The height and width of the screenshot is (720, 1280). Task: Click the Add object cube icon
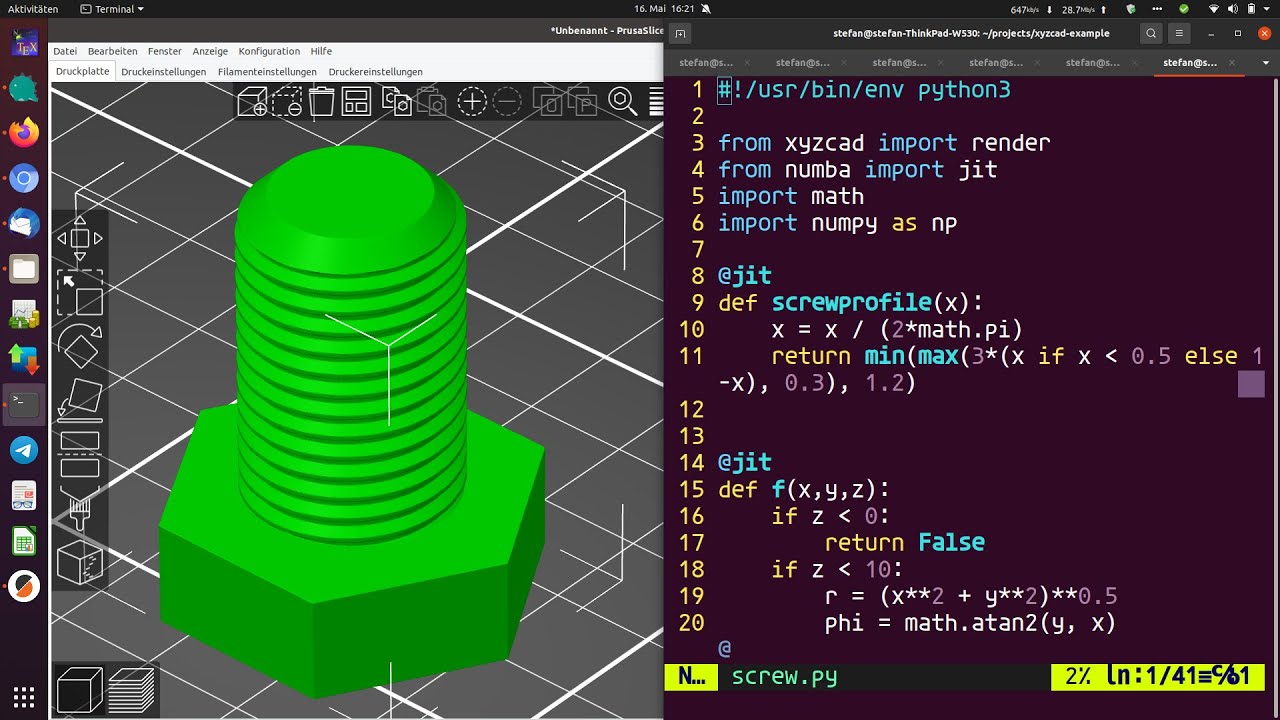(253, 101)
